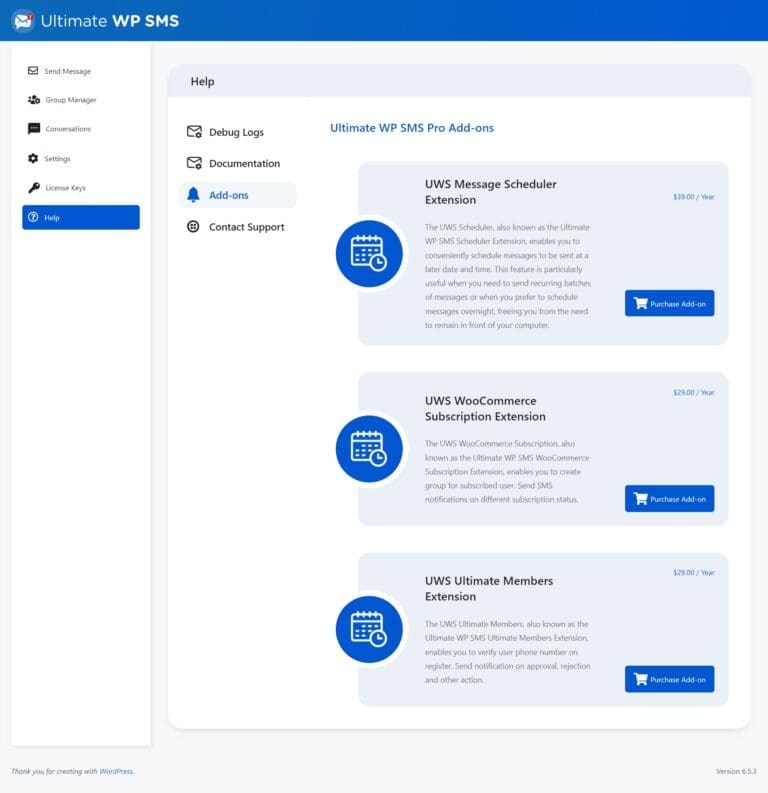Click the Message Scheduler calendar icon
The image size is (768, 793).
pos(369,253)
